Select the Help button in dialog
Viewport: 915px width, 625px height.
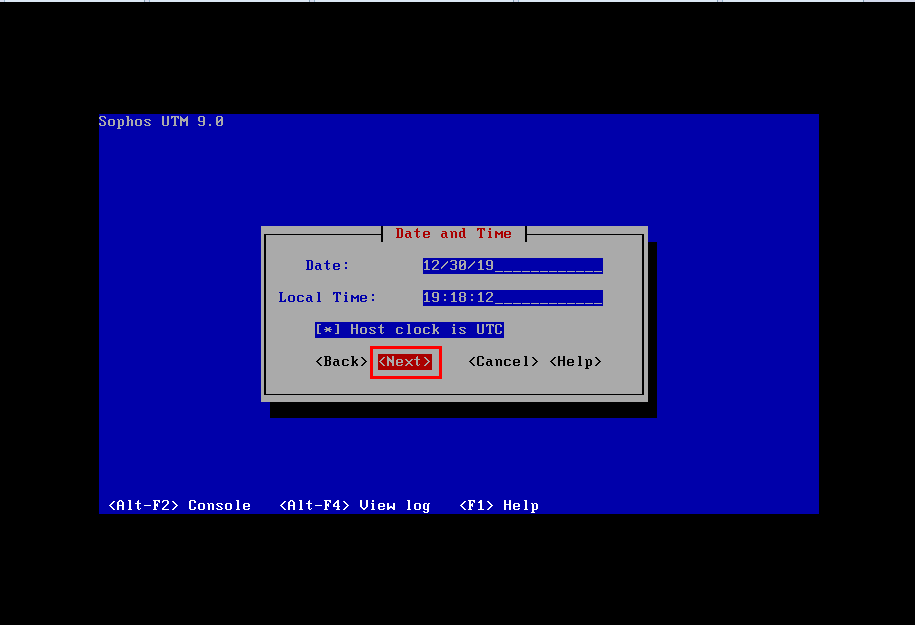(x=575, y=362)
